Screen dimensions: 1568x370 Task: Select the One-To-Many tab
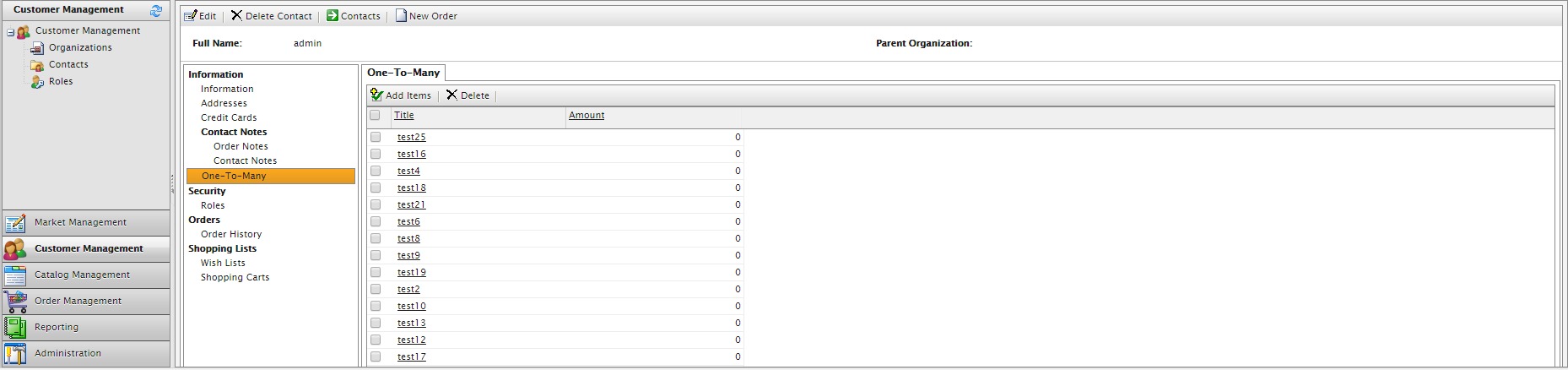click(403, 73)
